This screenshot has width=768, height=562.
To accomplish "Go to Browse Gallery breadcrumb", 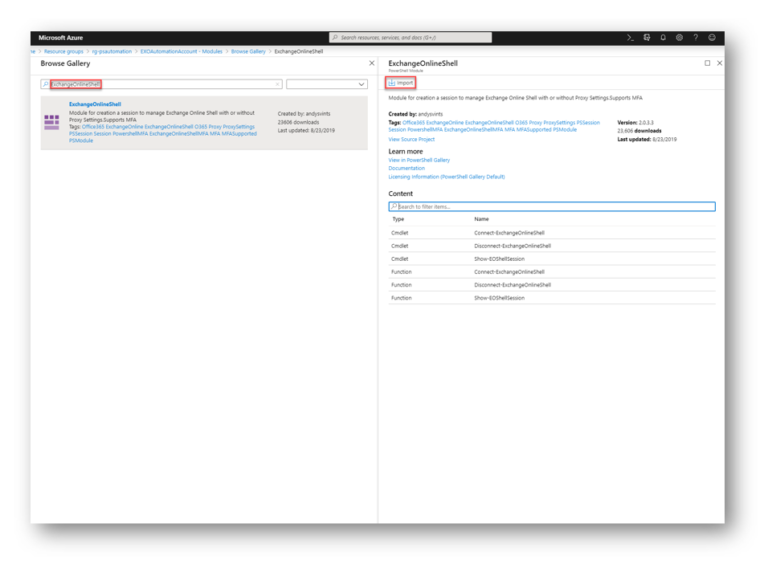I will [x=248, y=51].
